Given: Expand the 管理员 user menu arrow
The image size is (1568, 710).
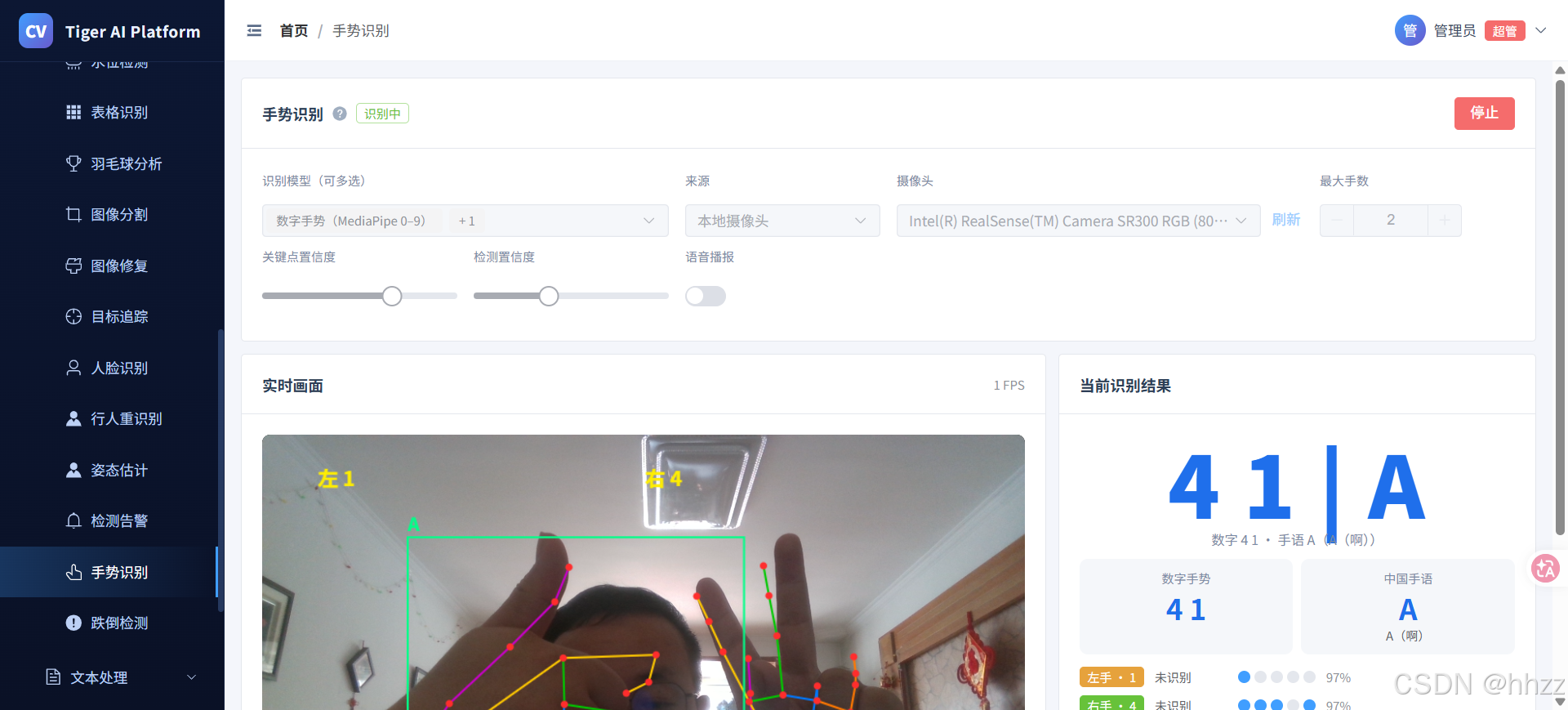Looking at the screenshot, I should click(x=1541, y=31).
